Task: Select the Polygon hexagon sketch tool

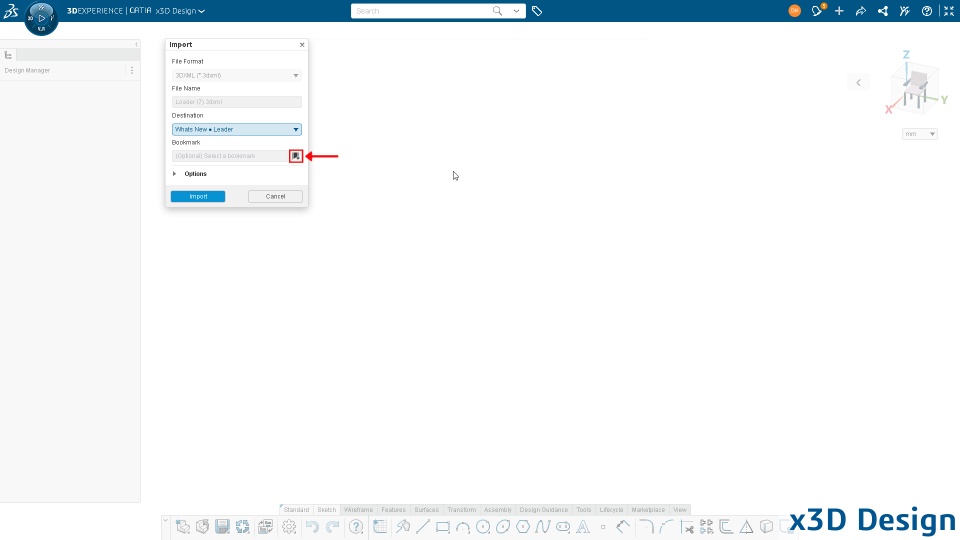Action: [523, 527]
